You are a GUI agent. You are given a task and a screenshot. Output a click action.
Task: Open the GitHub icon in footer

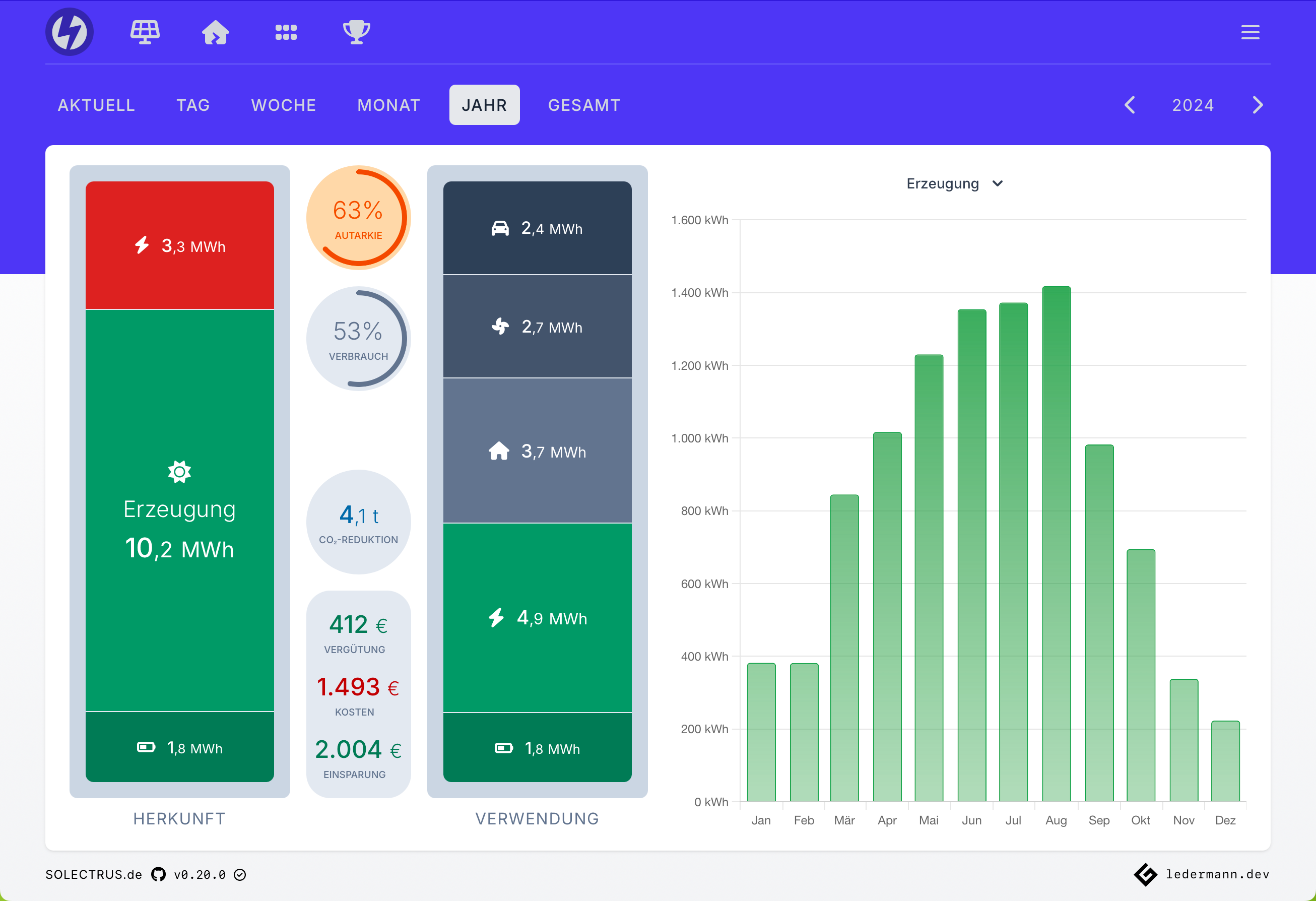point(159,874)
